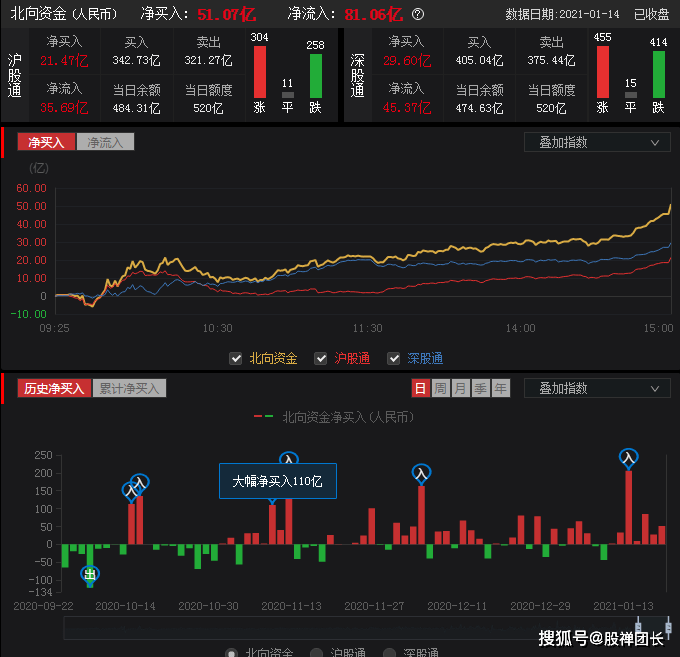Switch to the 净流入 tab

pyautogui.click(x=105, y=142)
